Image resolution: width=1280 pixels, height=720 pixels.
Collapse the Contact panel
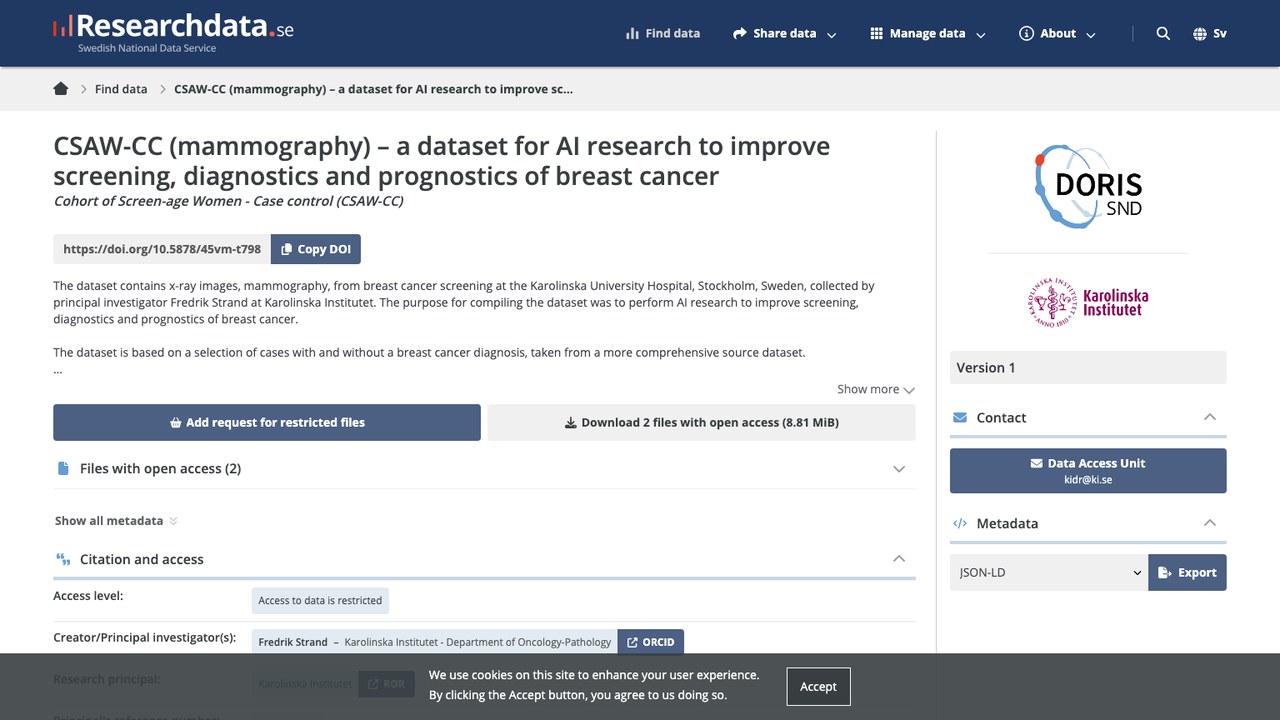(x=1088, y=417)
